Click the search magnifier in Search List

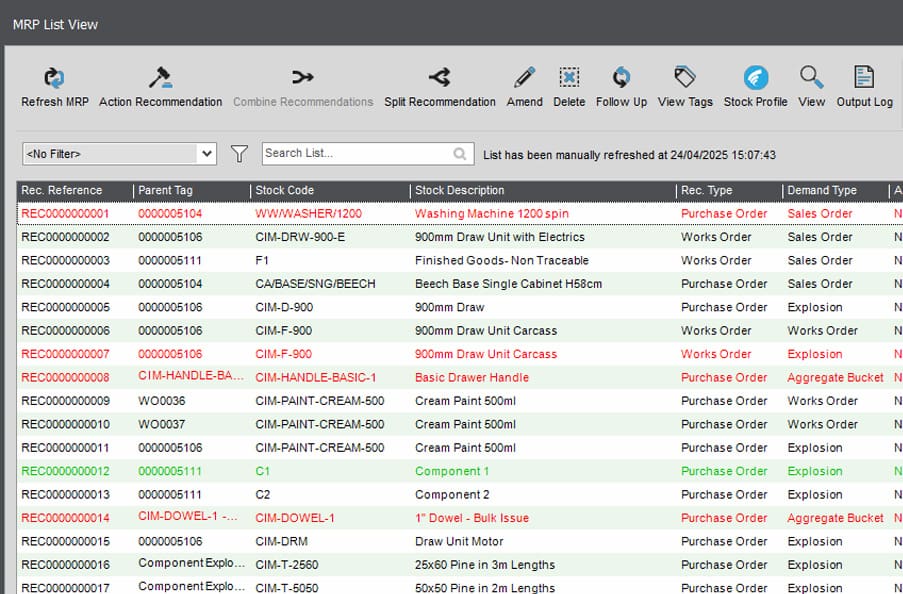point(460,154)
